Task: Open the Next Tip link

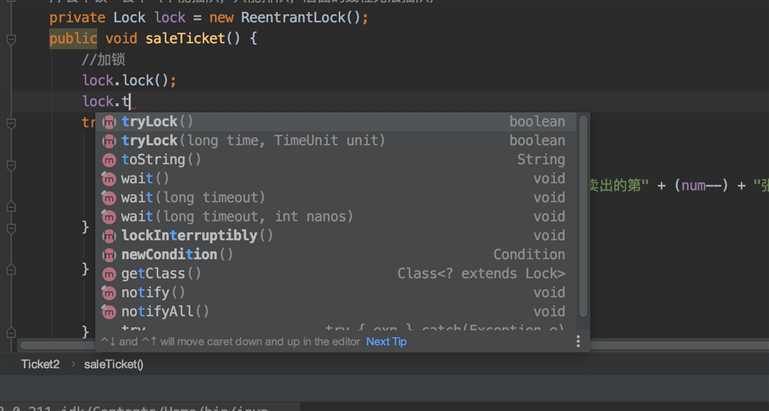Action: [386, 341]
